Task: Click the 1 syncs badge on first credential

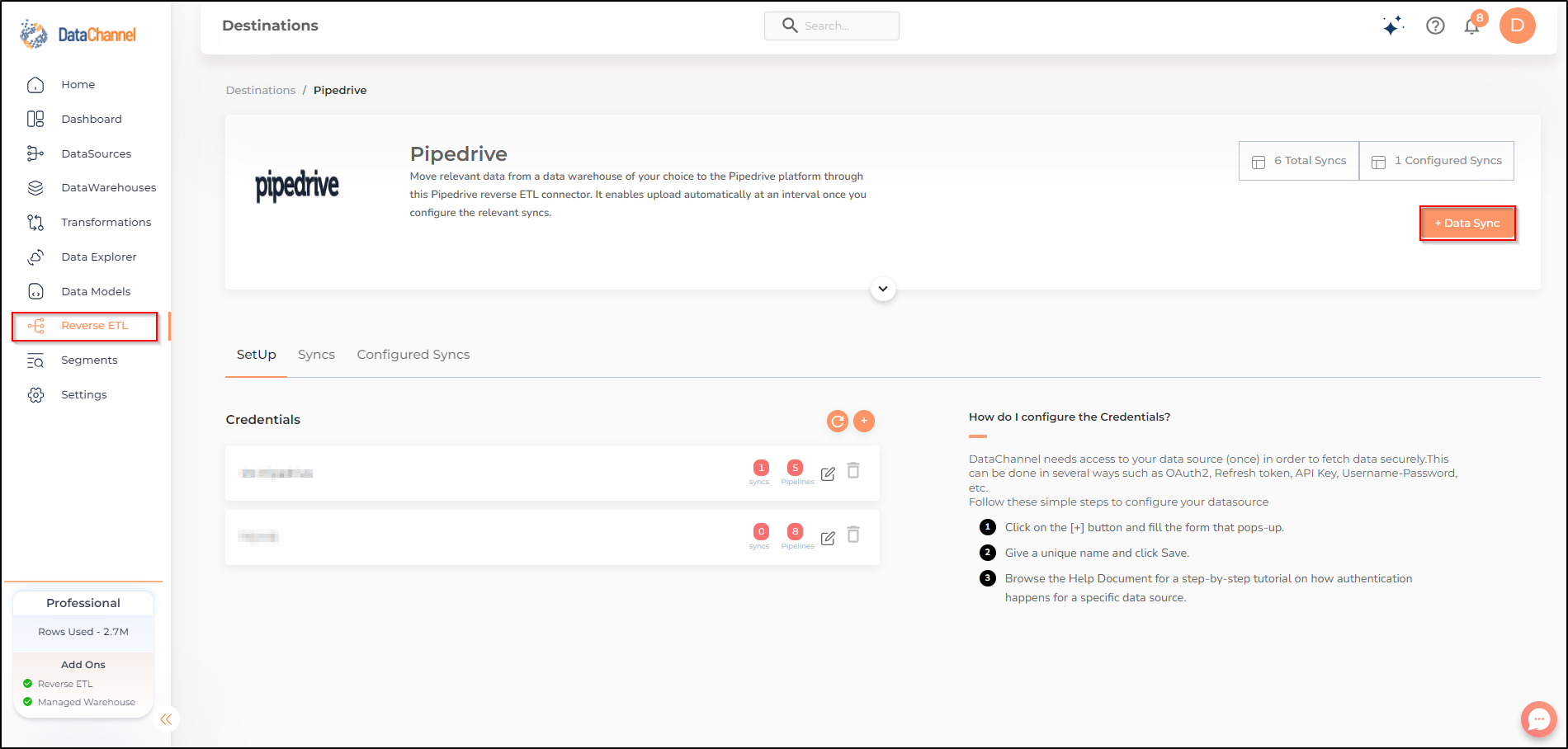Action: pos(761,468)
